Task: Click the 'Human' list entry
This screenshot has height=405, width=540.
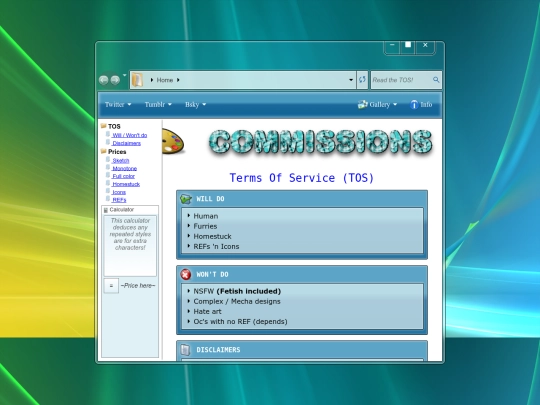Action: [206, 216]
